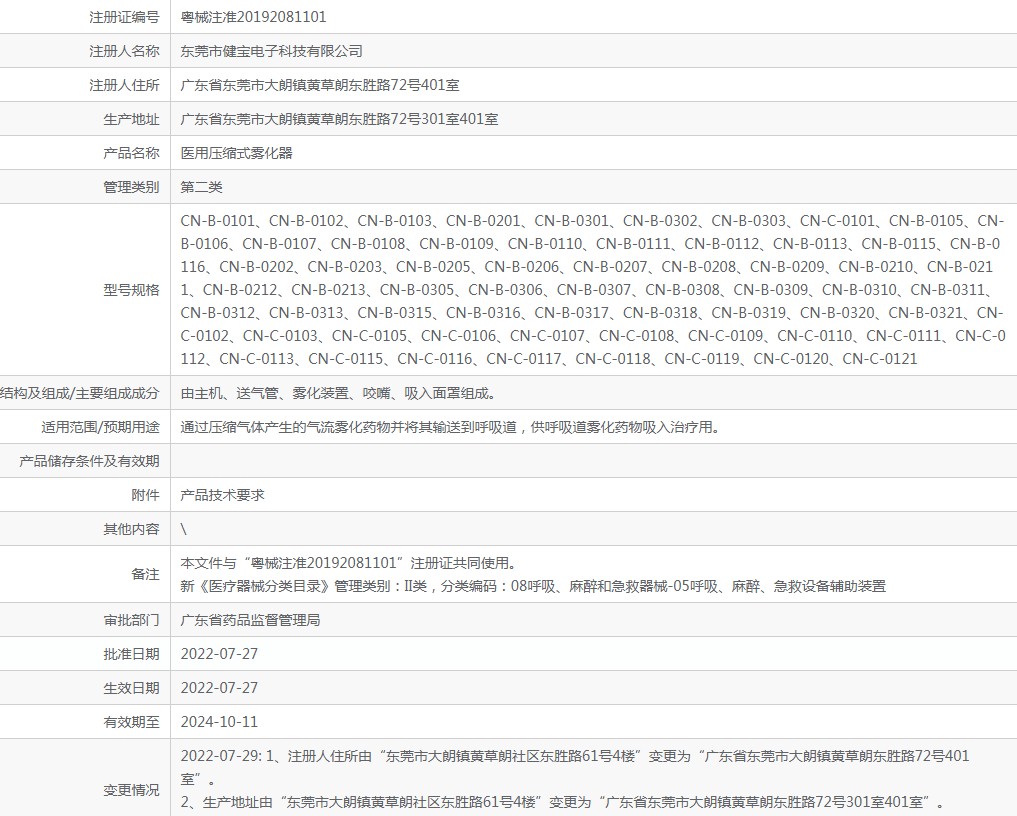Screen dimensions: 1017x816
Task: Click the 注册人住所 label
Action: point(124,85)
